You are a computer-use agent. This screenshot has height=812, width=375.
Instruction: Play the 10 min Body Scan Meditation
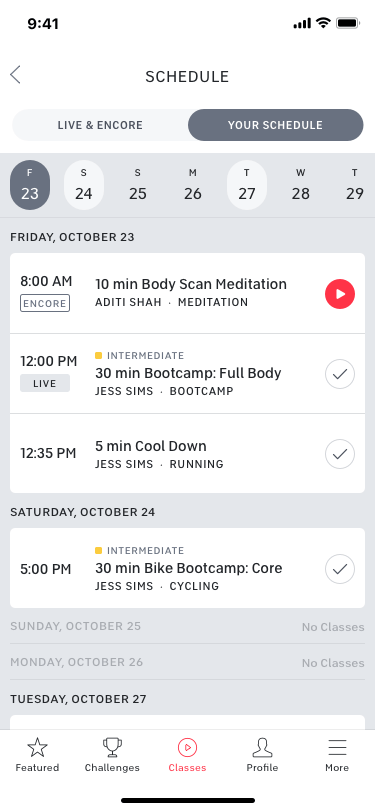pyautogui.click(x=340, y=294)
